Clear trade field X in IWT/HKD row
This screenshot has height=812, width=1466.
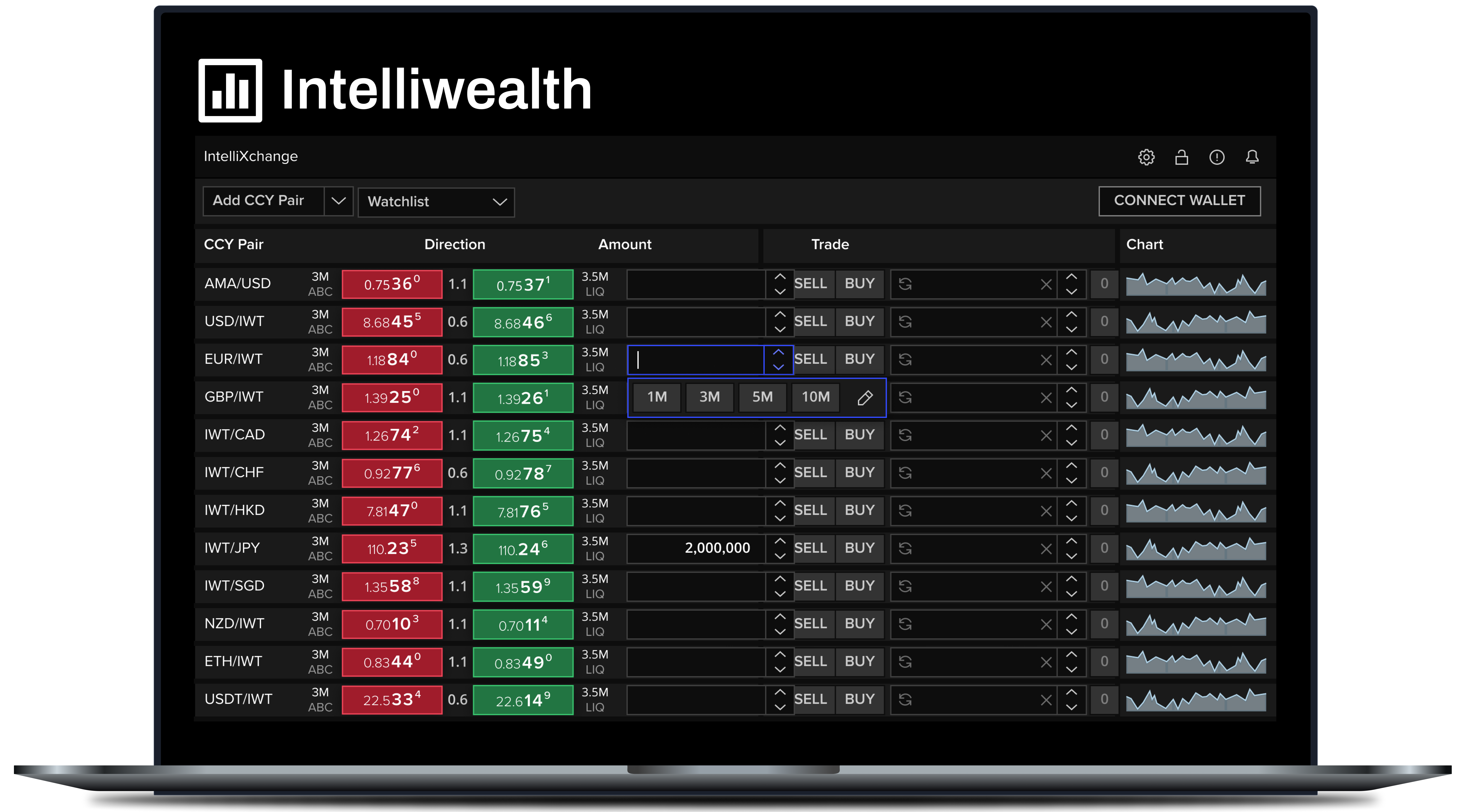click(1046, 512)
